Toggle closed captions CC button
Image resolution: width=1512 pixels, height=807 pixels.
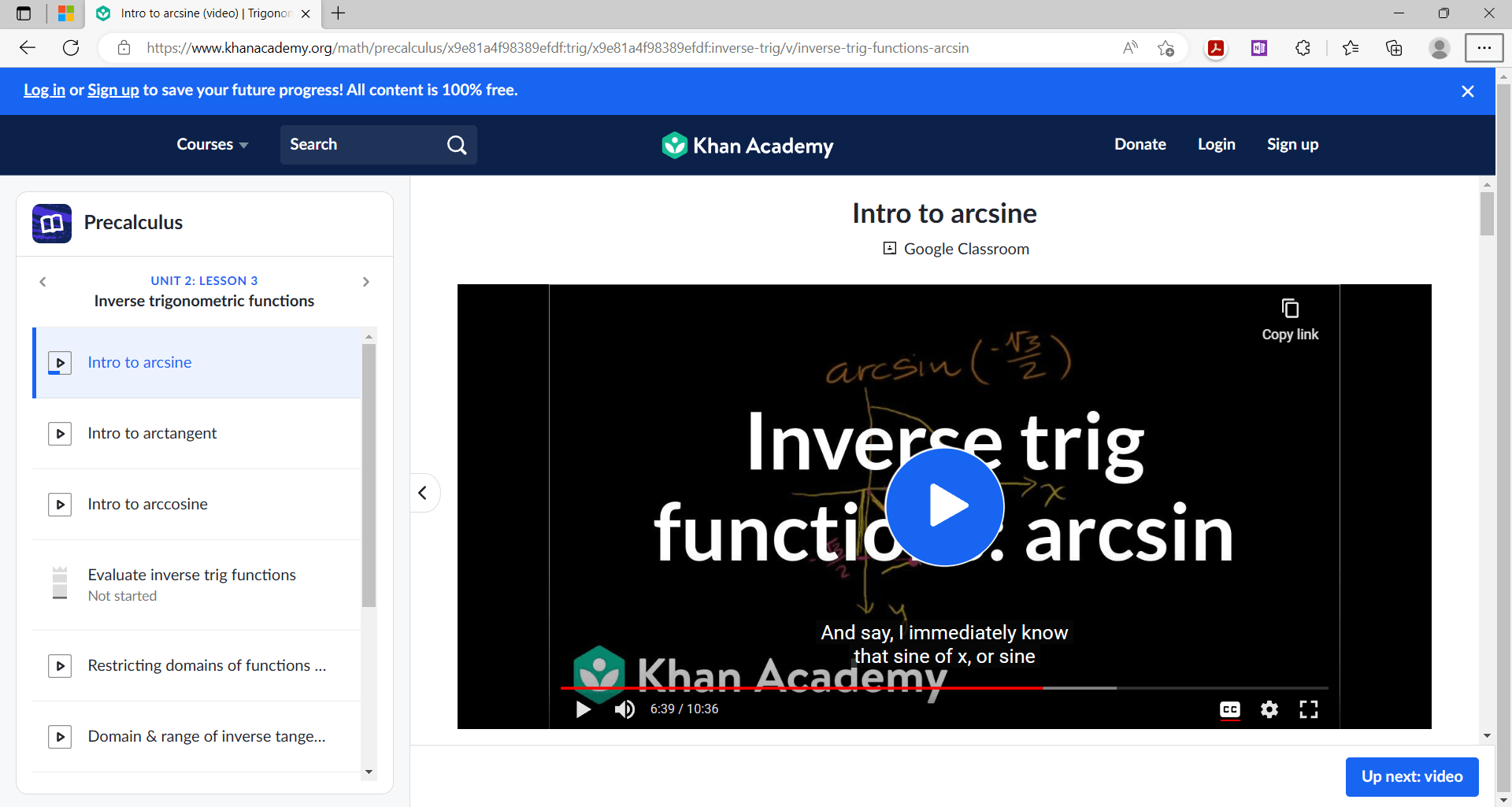coord(1230,709)
